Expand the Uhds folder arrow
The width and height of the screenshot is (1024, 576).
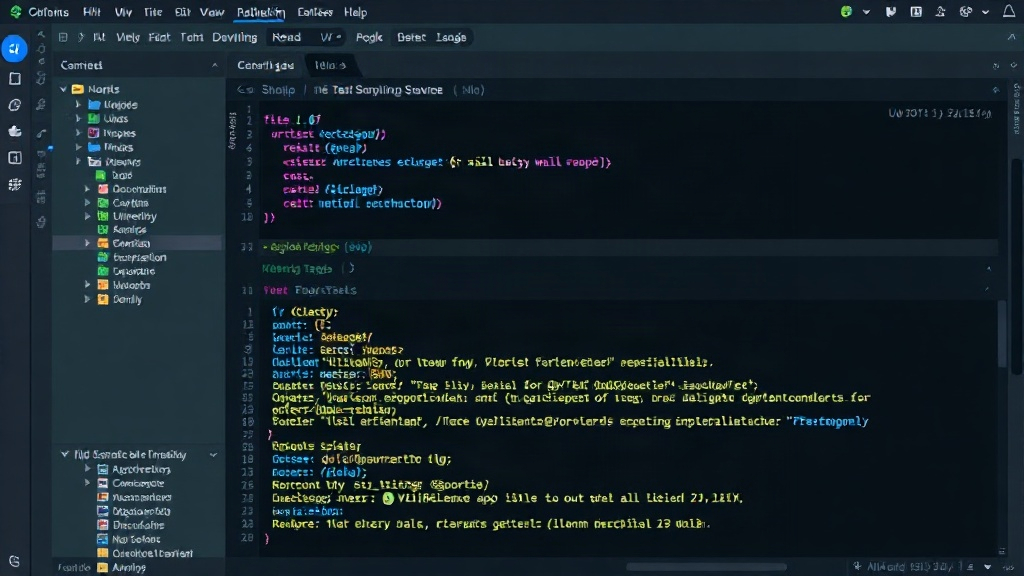pyautogui.click(x=78, y=118)
